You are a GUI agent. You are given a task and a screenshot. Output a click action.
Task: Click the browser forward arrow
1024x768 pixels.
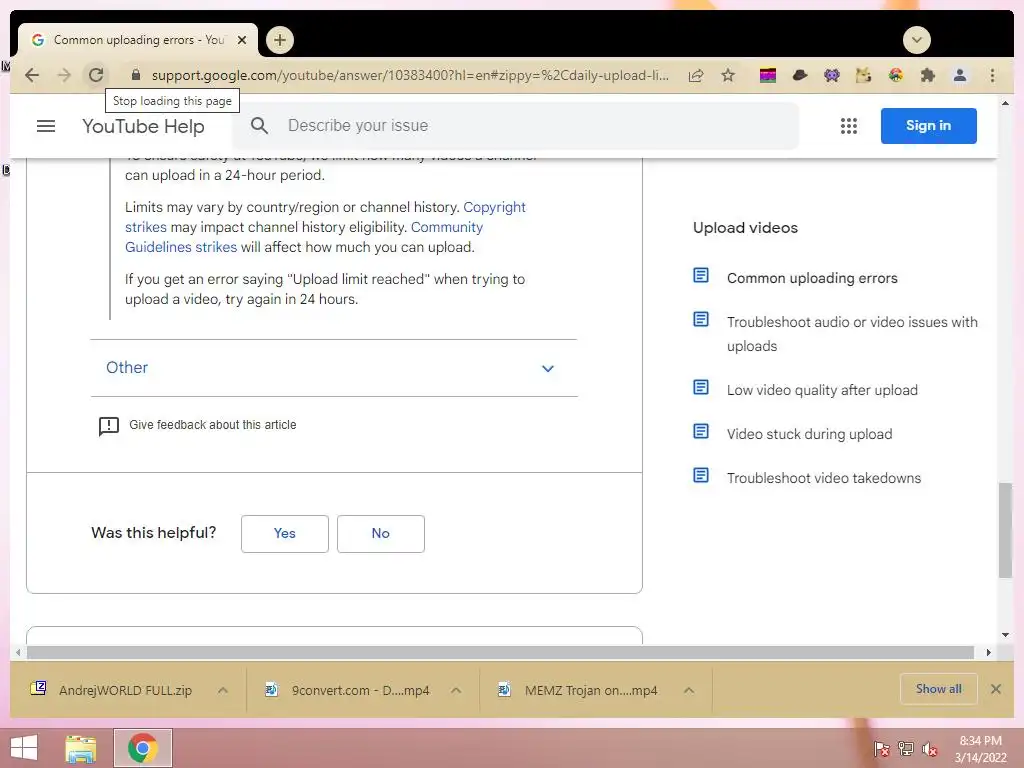(64, 75)
